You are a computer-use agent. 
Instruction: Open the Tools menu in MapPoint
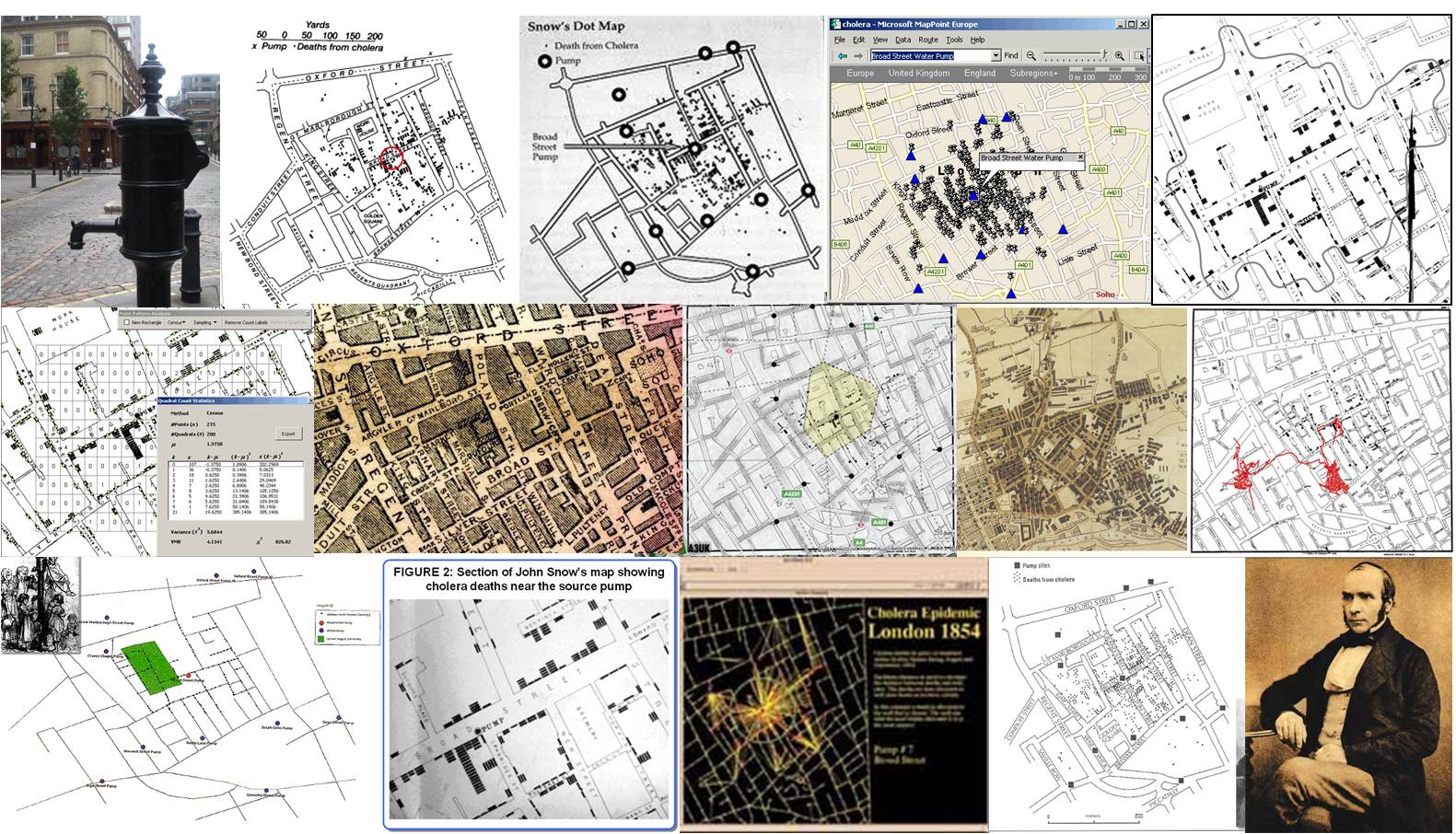[x=954, y=40]
